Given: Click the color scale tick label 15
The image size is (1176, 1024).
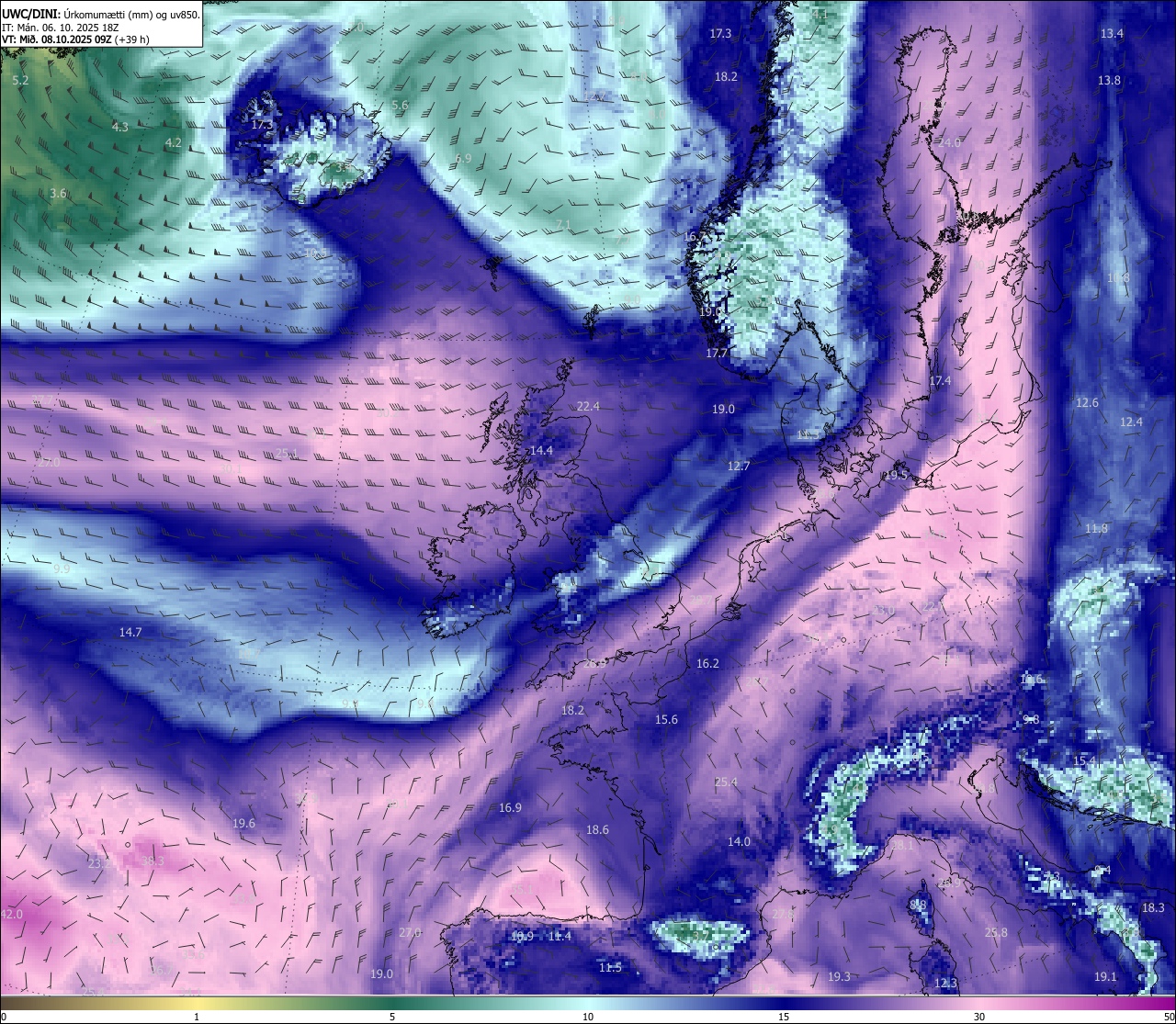Looking at the screenshot, I should coord(784,1017).
